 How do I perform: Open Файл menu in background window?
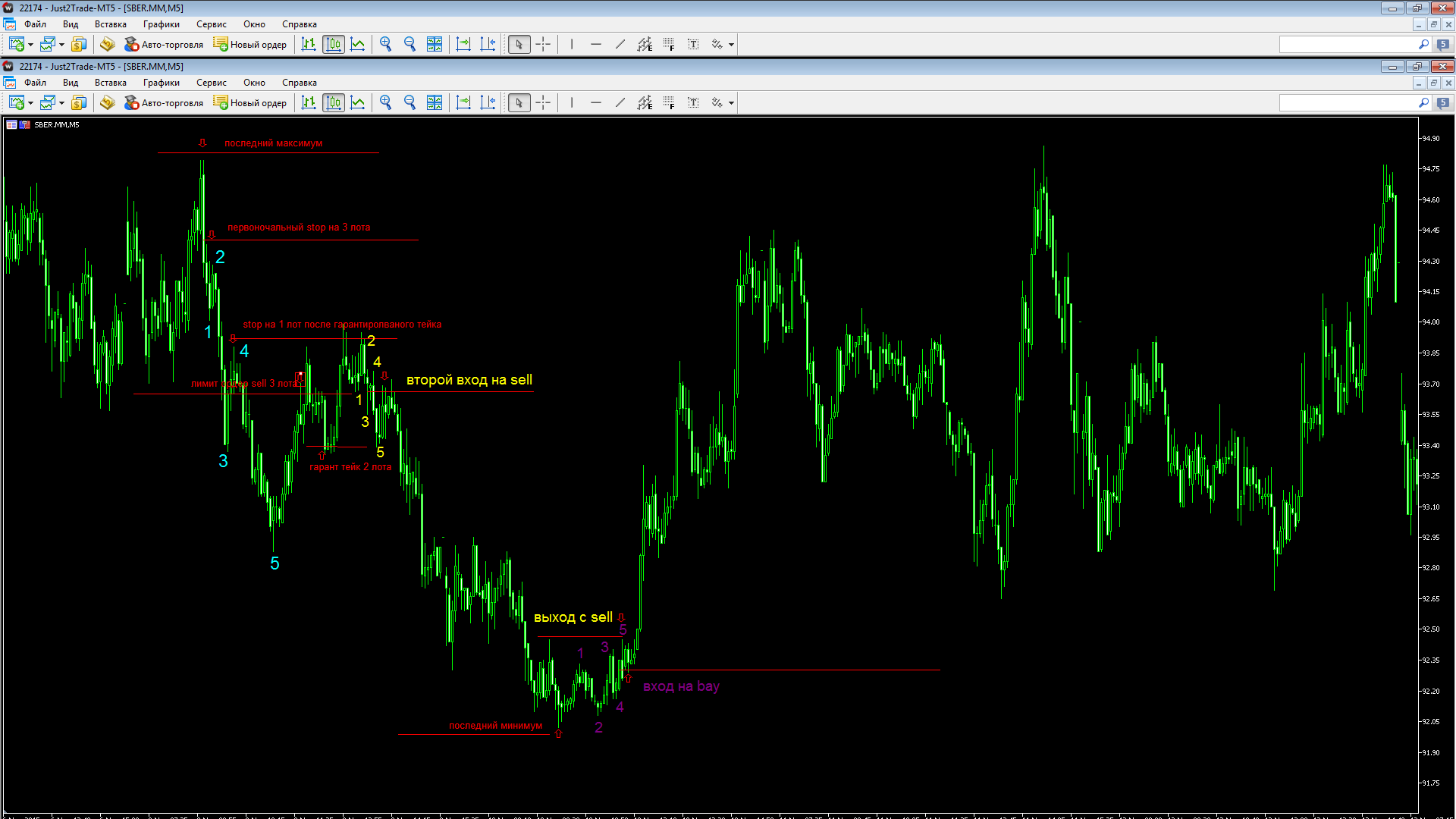[35, 24]
